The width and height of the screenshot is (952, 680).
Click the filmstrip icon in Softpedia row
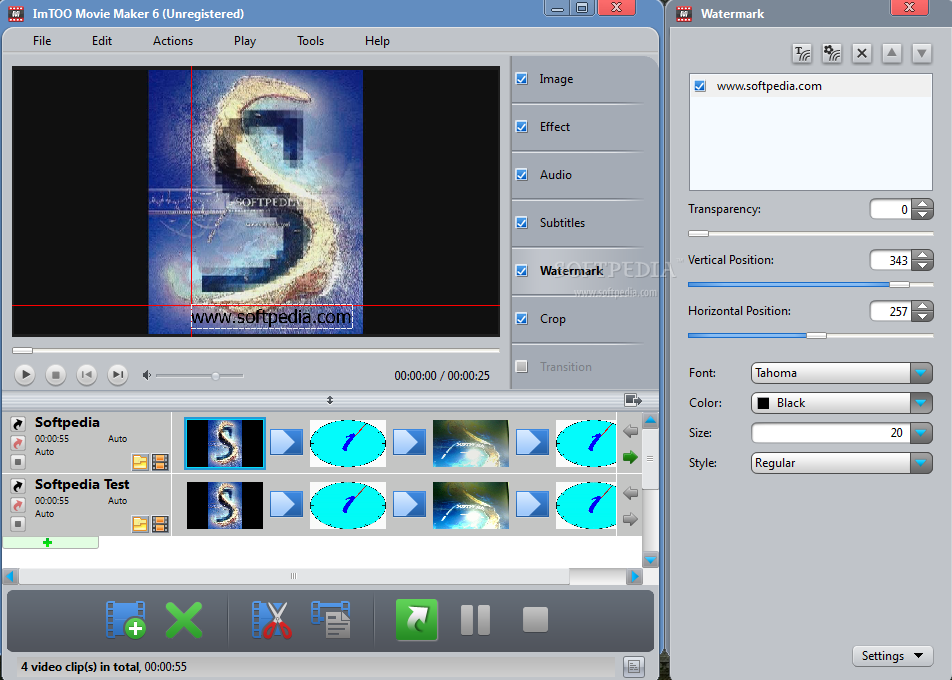(160, 462)
